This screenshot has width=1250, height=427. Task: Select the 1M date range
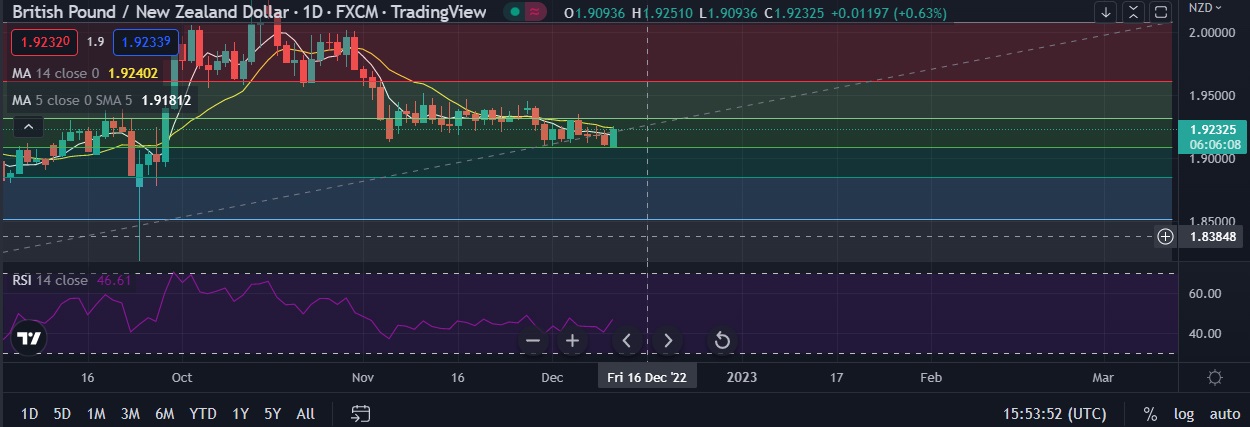(96, 414)
